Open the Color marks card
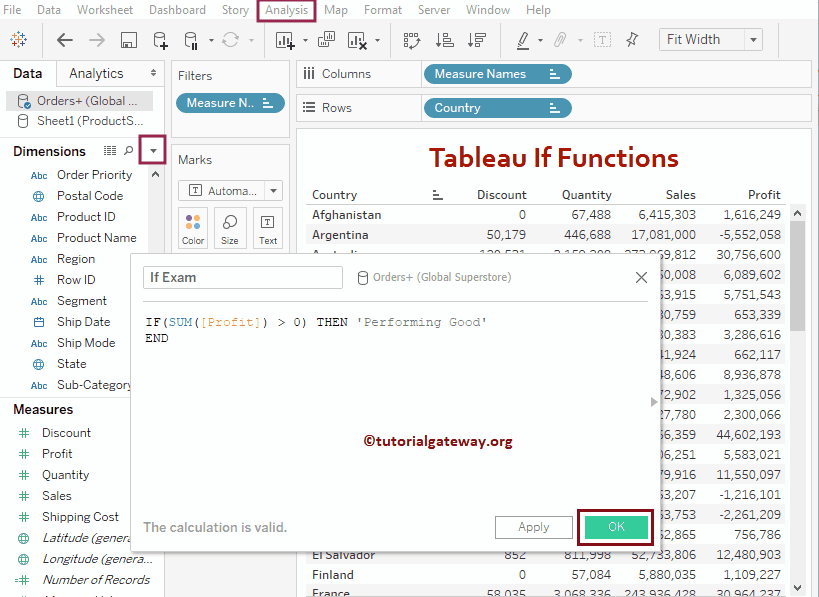 (193, 227)
